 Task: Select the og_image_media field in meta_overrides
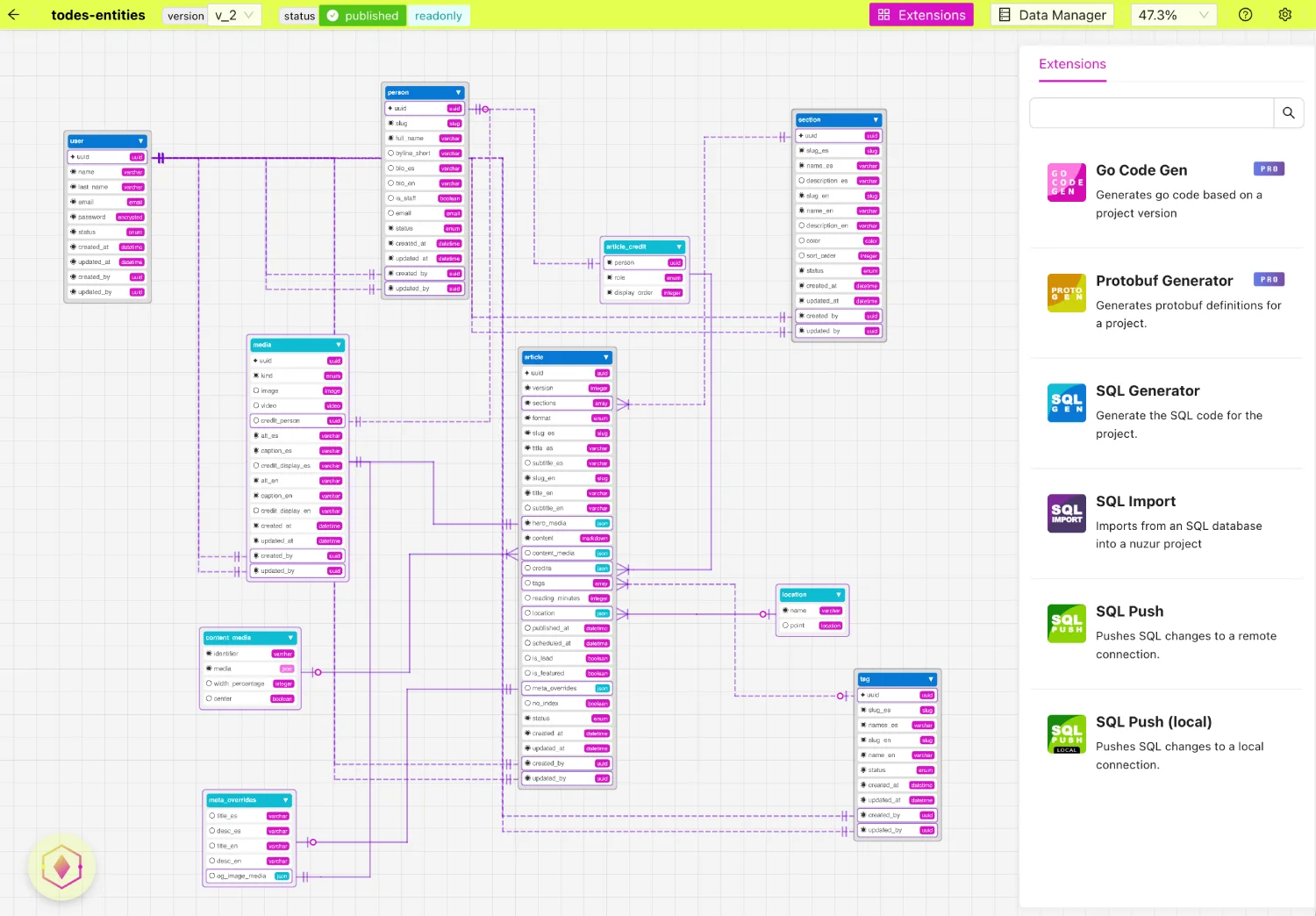pos(249,876)
